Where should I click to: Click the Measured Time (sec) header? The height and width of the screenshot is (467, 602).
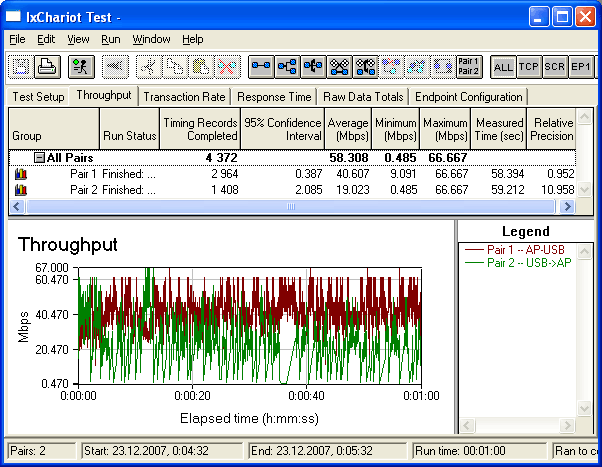coord(499,129)
